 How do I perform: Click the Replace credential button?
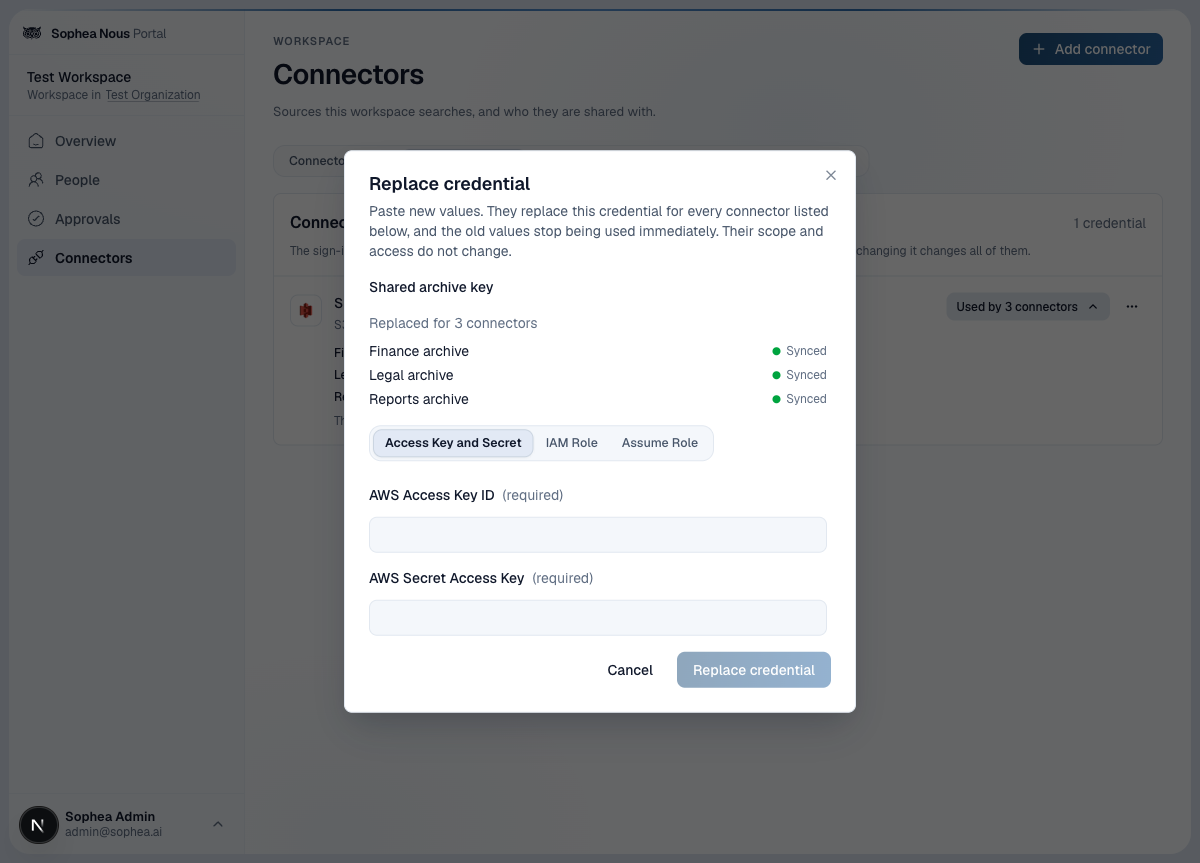754,670
